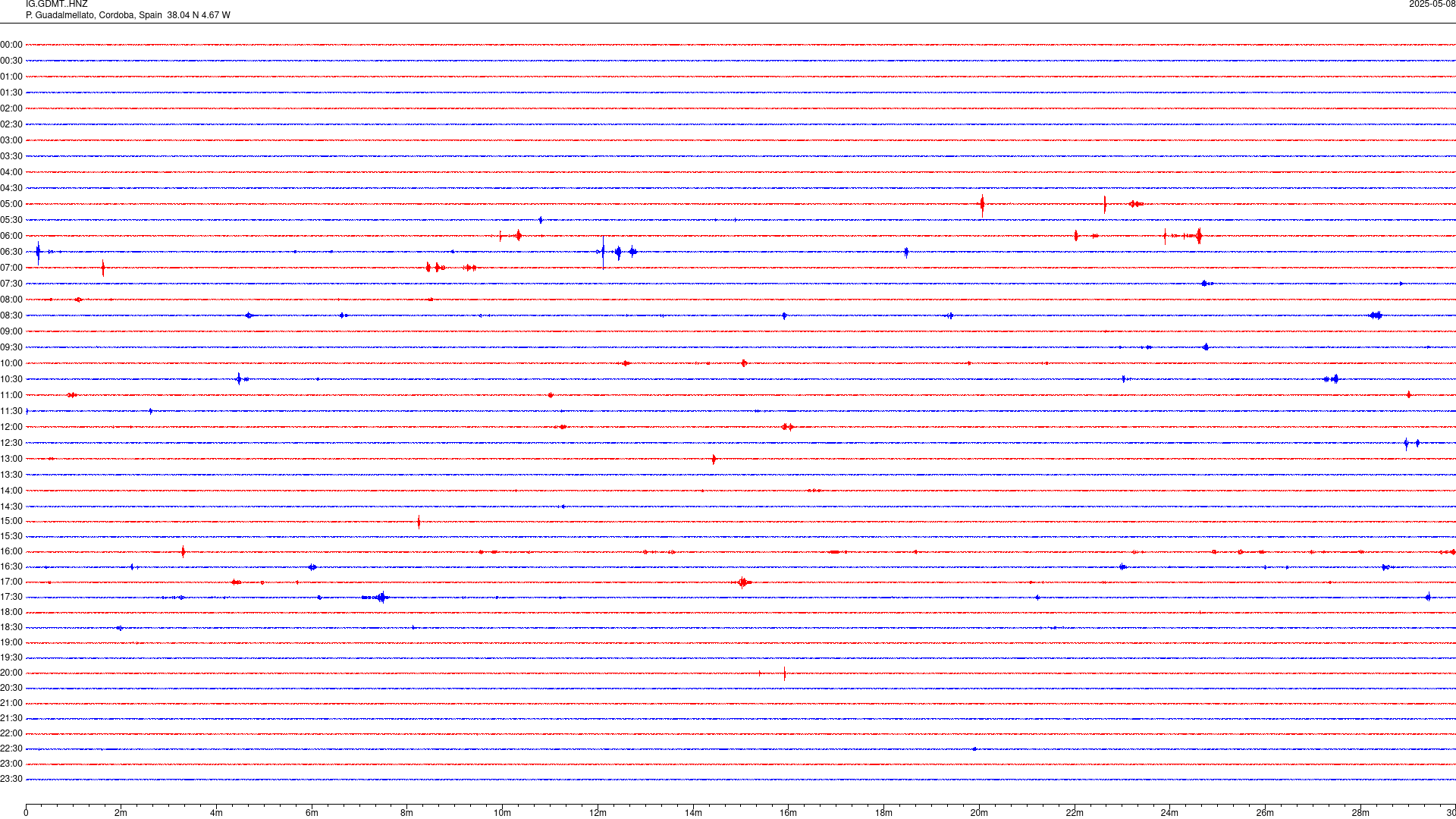
Task: Click the 05:00 time row label
Action: 11,204
